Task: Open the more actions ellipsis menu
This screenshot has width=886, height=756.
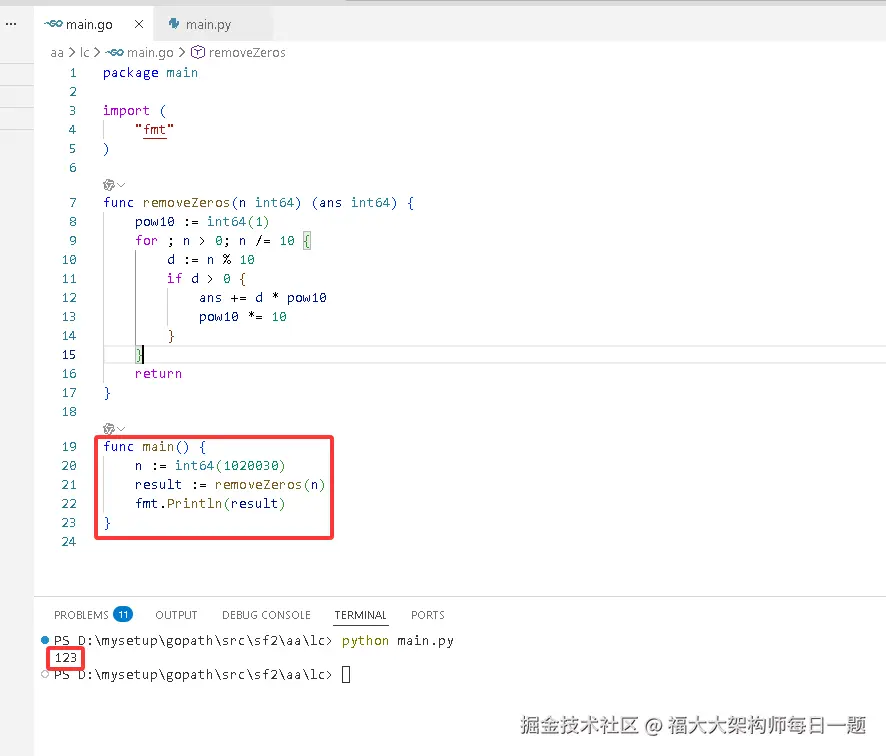Action: pyautogui.click(x=11, y=24)
